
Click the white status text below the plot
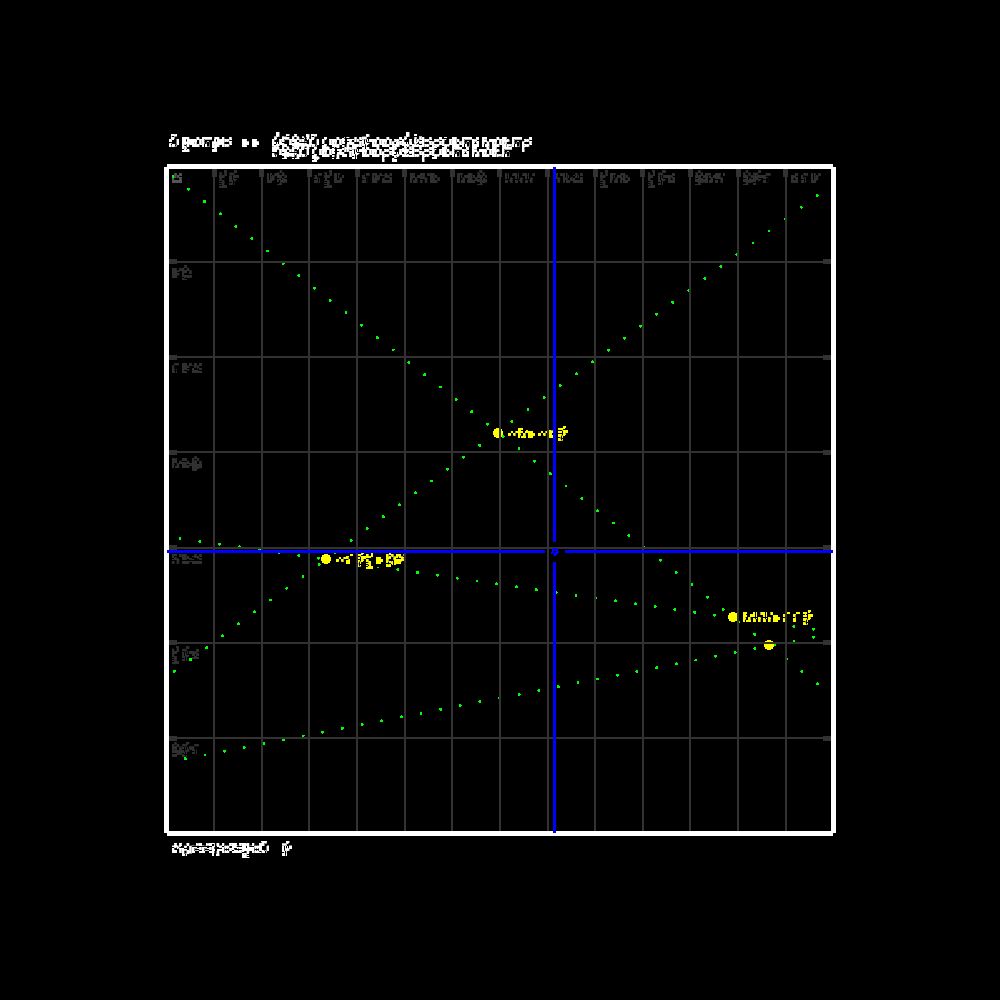[x=231, y=849]
